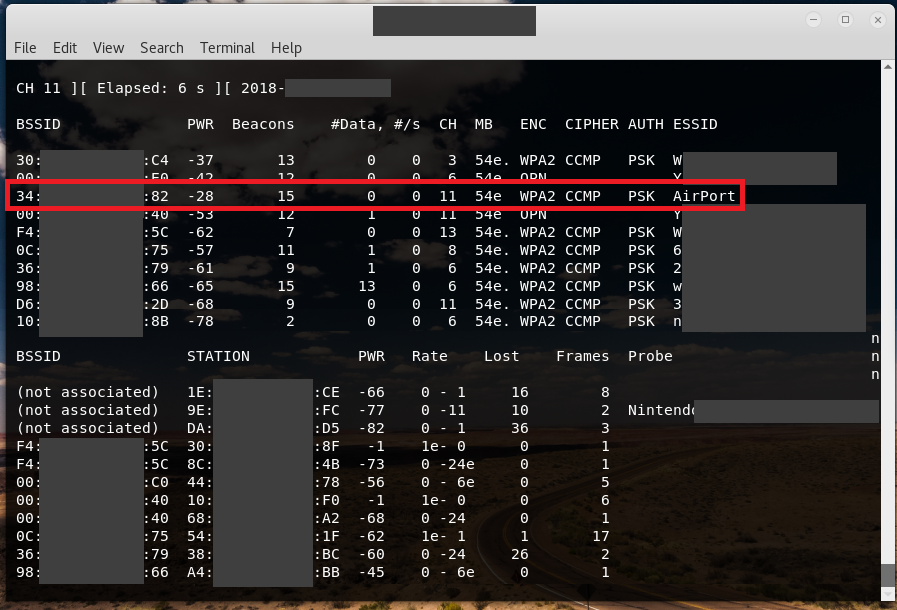The width and height of the screenshot is (897, 610).
Task: Click the :BB station suffix
Action: click(327, 572)
